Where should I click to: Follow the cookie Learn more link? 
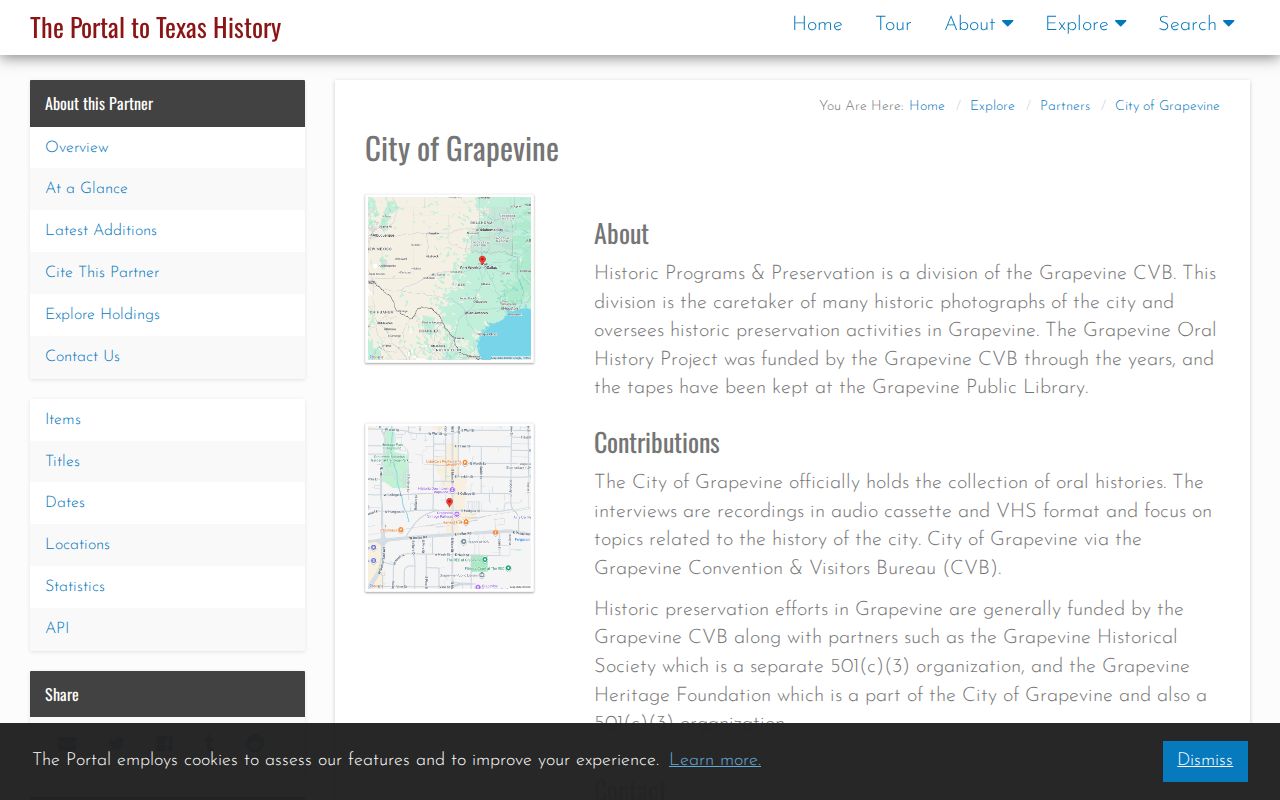pos(715,760)
